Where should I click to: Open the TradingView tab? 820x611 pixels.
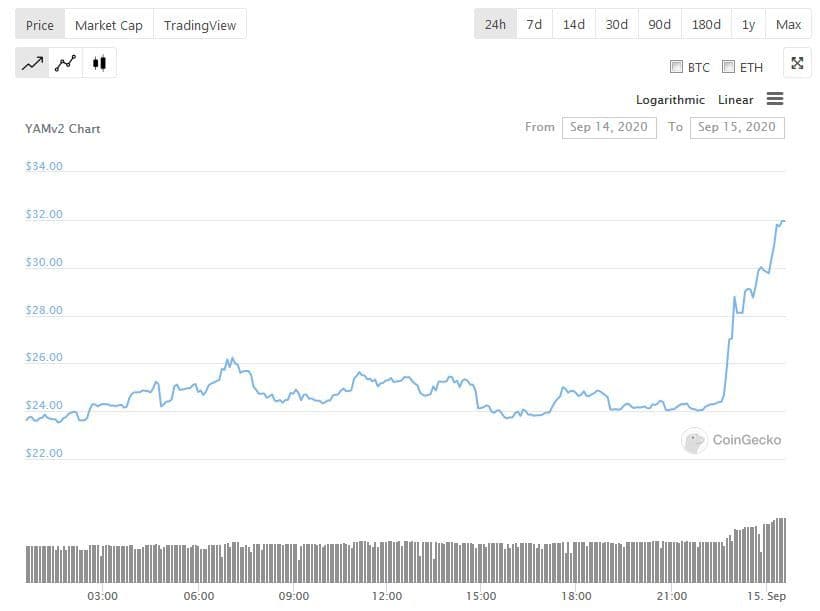point(199,25)
